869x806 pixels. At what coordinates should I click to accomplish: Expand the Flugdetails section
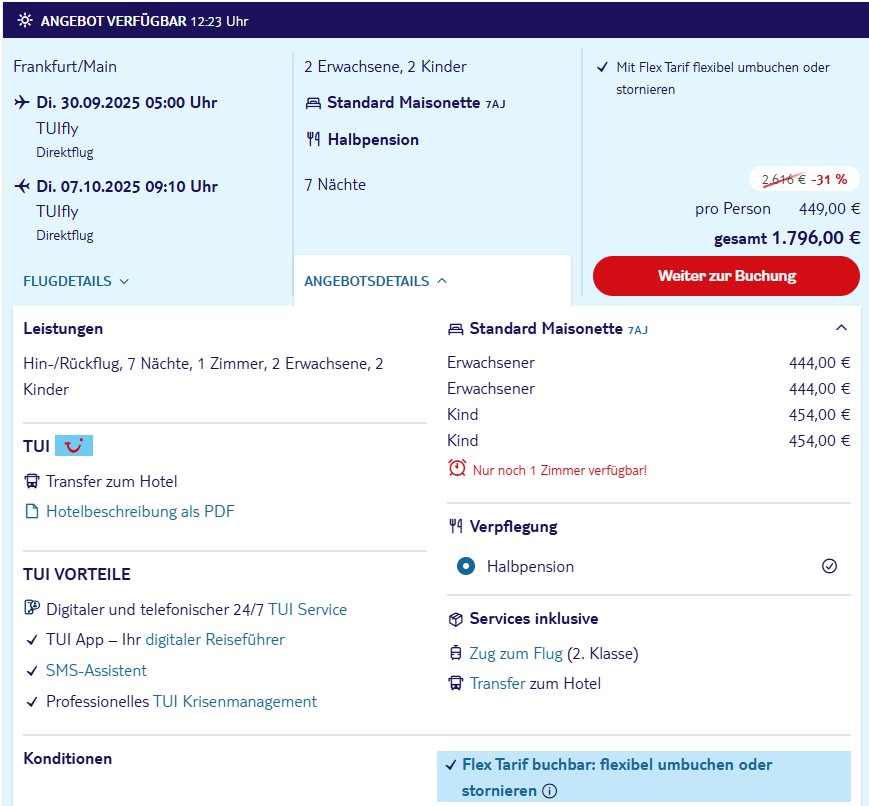76,281
